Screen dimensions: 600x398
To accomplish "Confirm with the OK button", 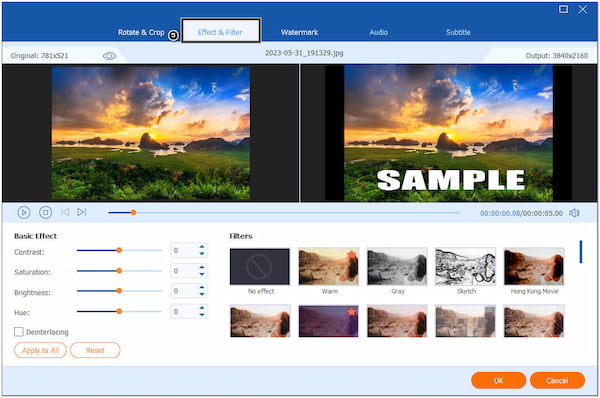I will [499, 380].
